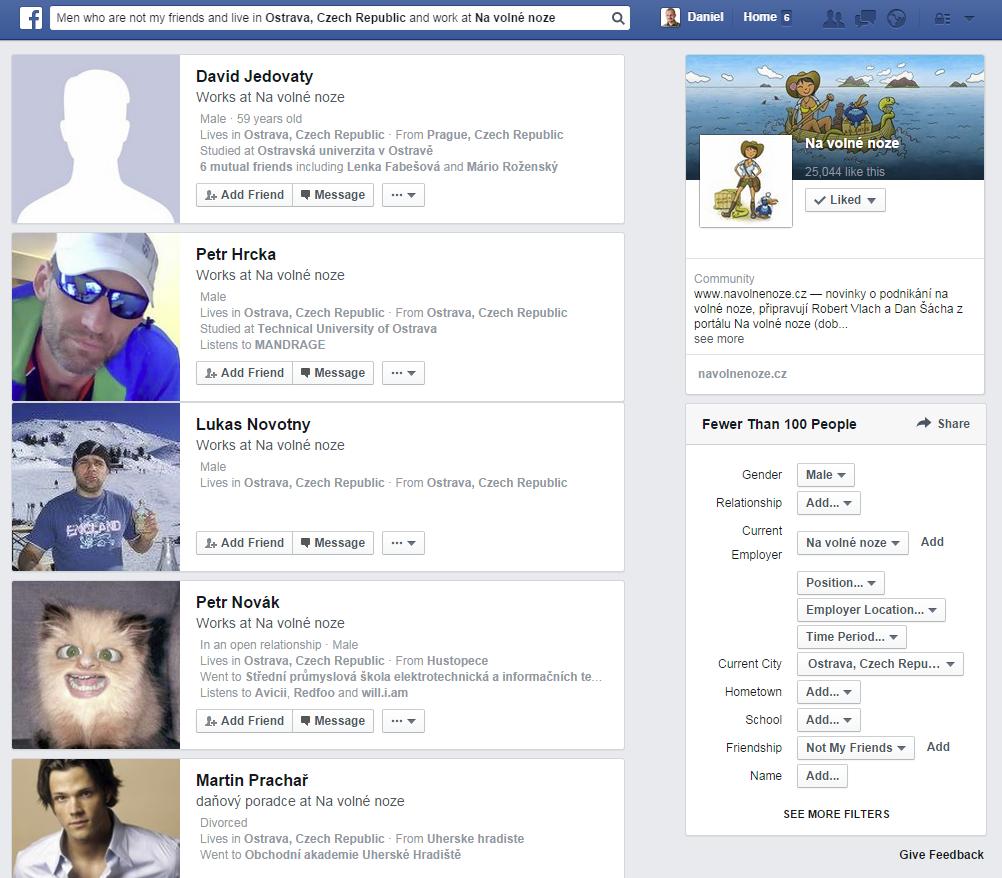Share the search results
The image size is (1002, 878).
click(943, 424)
